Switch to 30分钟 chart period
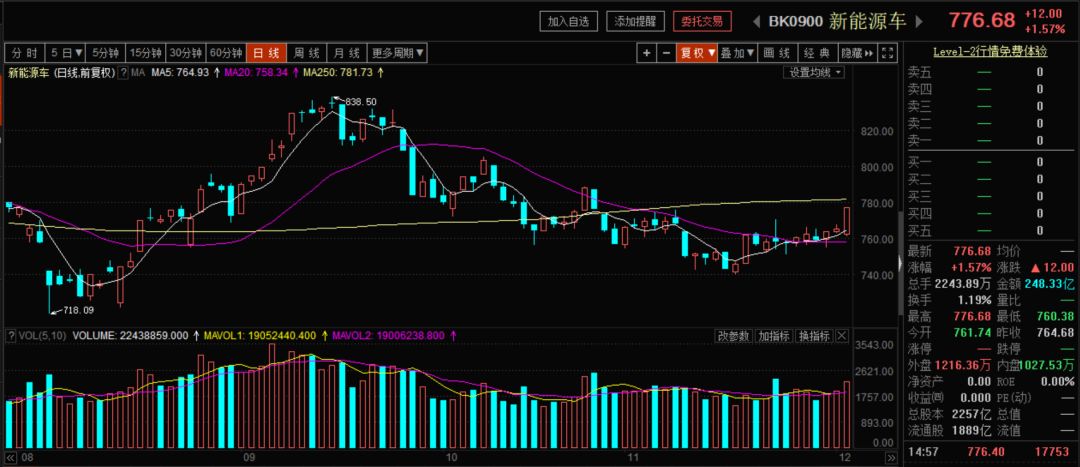1080x467 pixels. (186, 53)
